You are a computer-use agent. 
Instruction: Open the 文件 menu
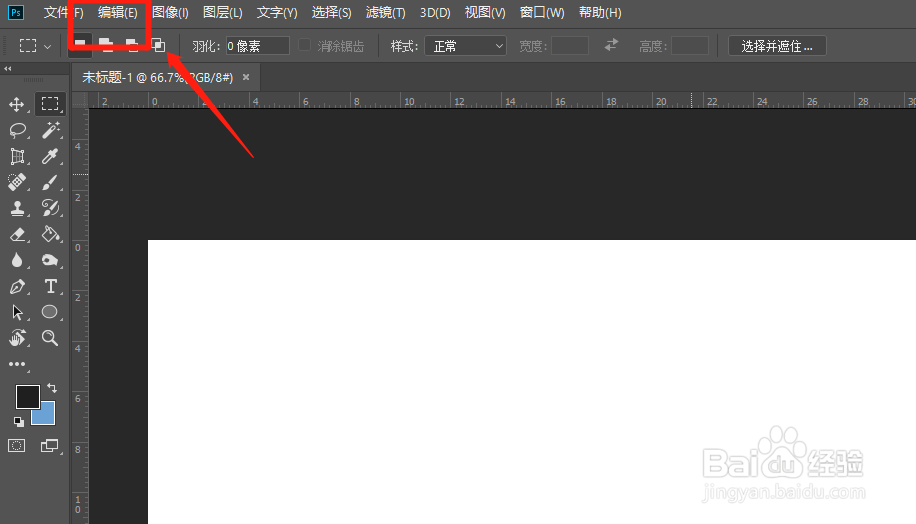pos(64,12)
